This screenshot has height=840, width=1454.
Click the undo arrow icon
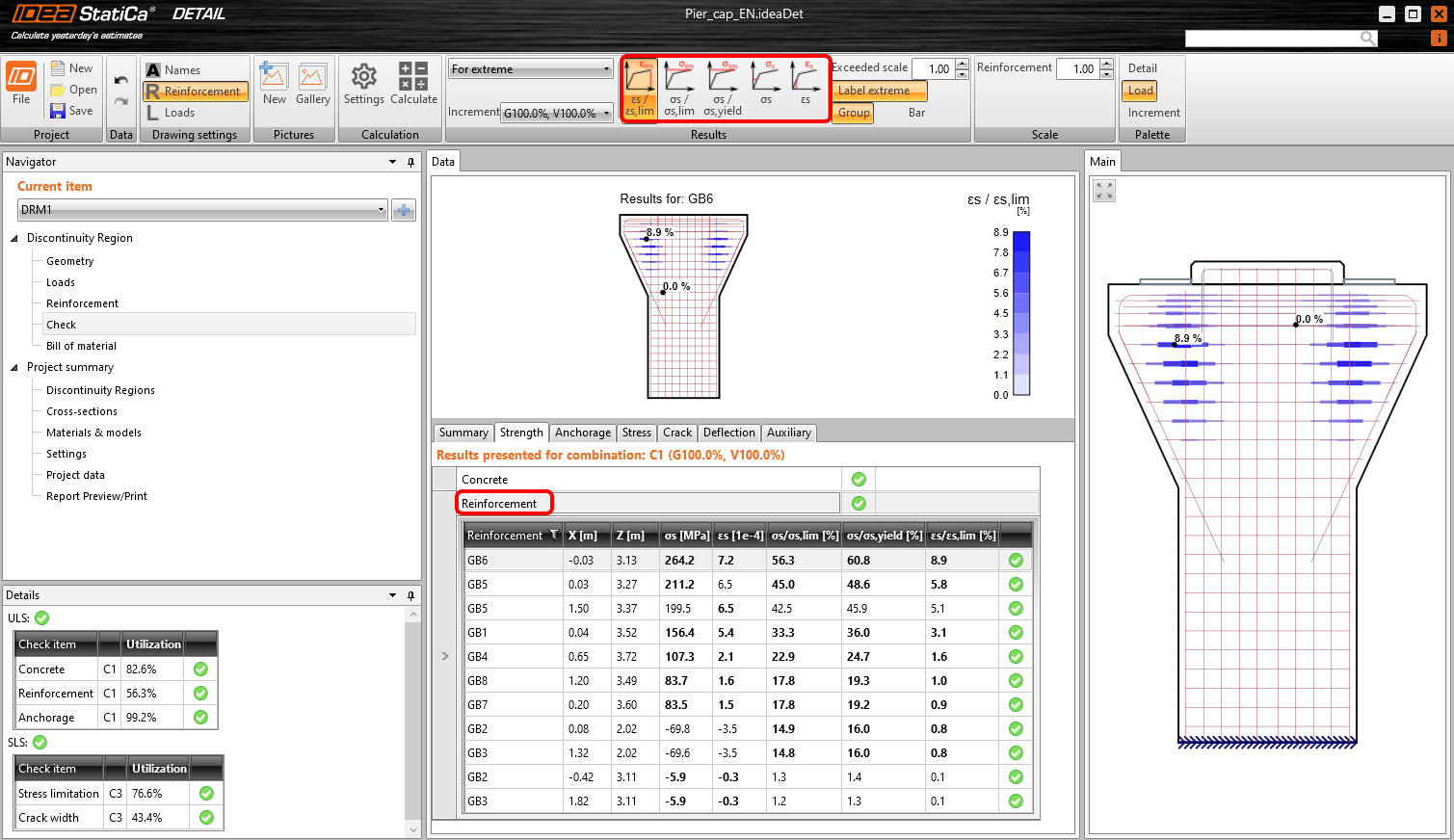120,81
